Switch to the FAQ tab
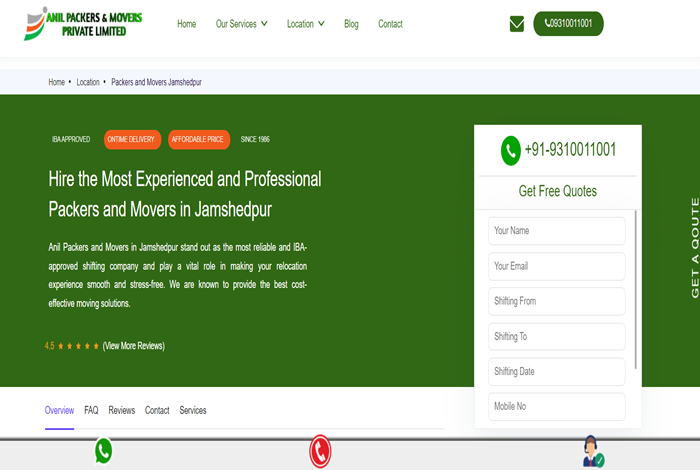The width and height of the screenshot is (700, 470). coord(91,411)
